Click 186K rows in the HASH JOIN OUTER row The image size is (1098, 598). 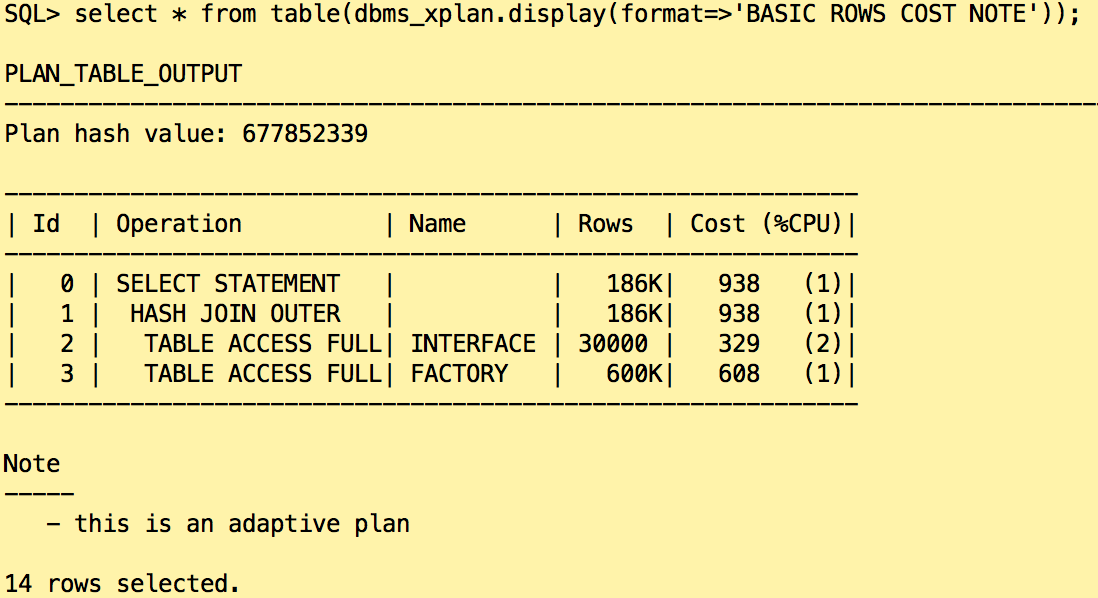click(x=634, y=314)
